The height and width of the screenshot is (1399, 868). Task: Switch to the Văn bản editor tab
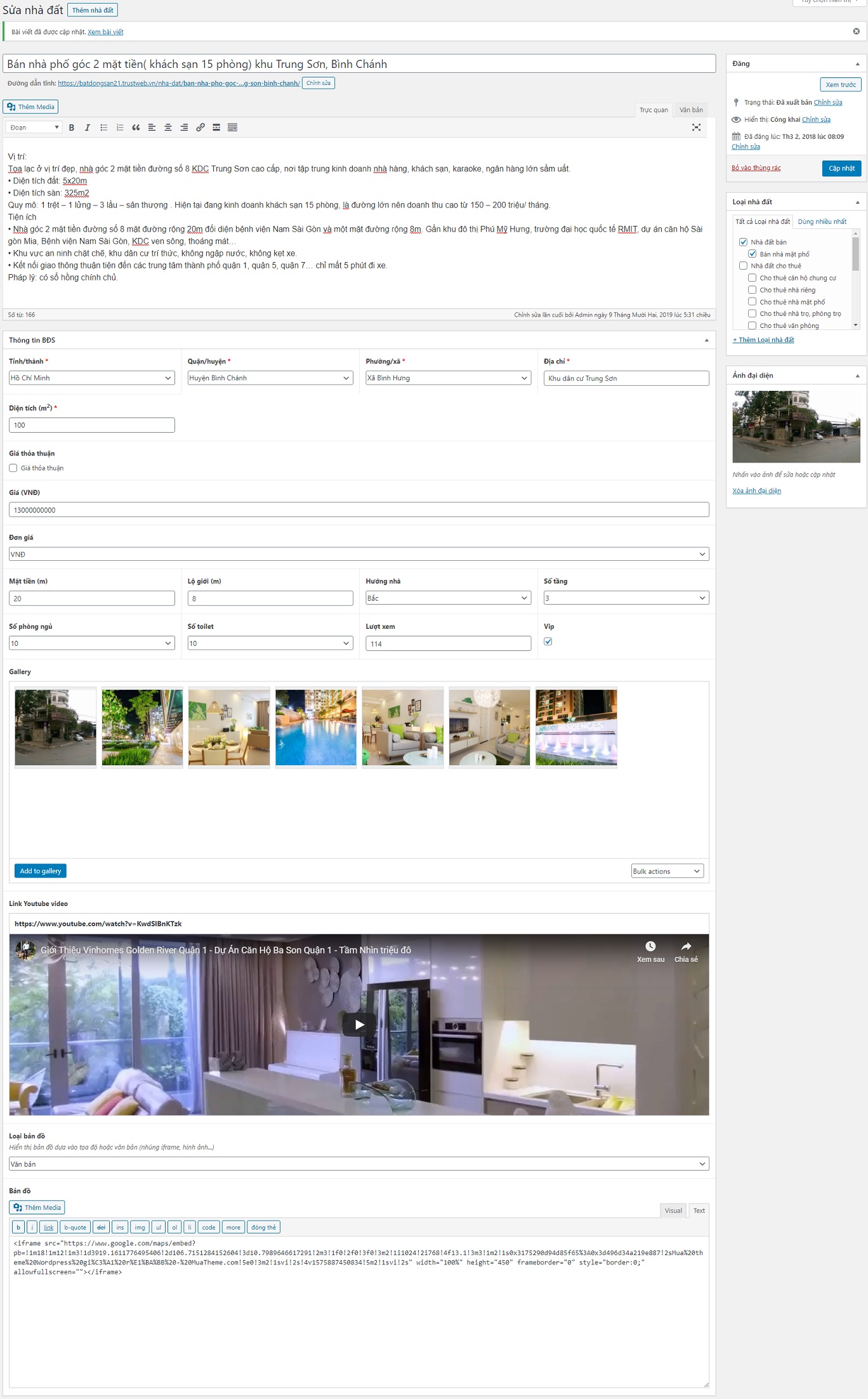(691, 110)
